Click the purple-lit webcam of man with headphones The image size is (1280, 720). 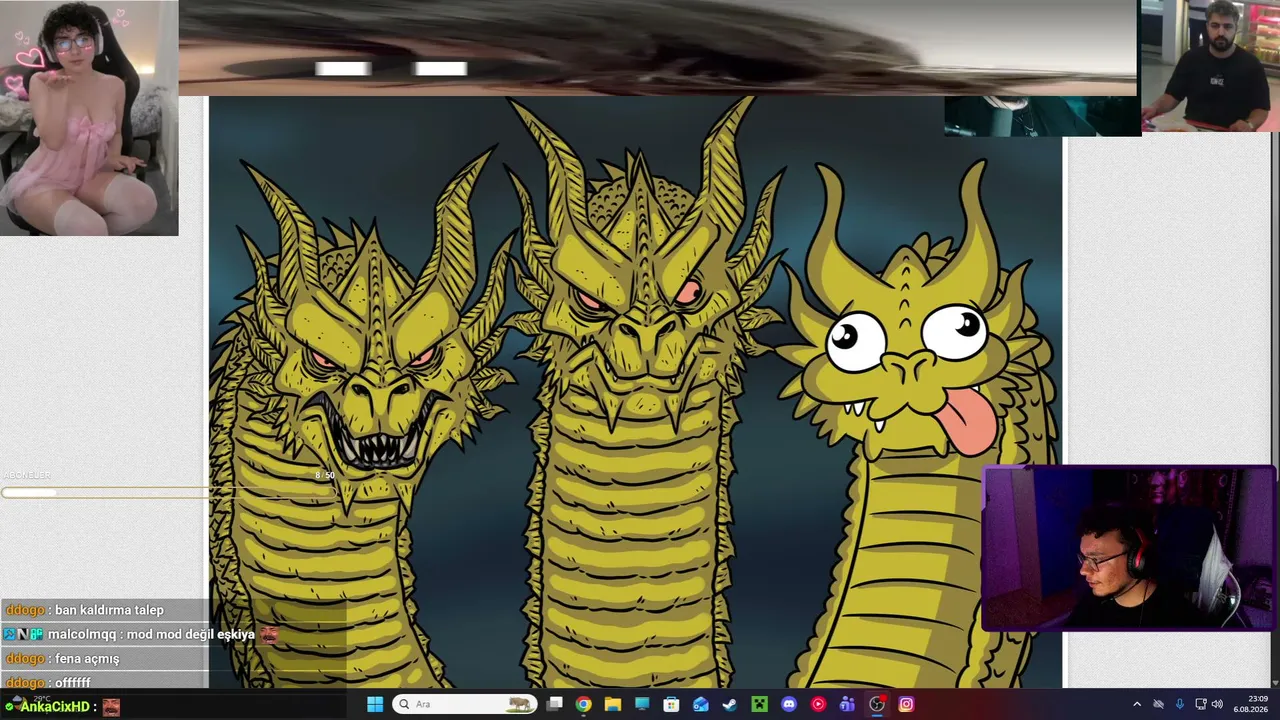[1128, 548]
